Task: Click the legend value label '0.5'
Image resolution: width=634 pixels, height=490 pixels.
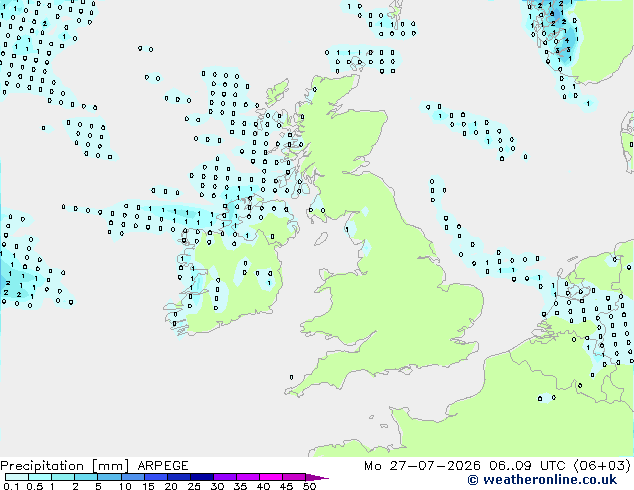Action: (x=35, y=486)
